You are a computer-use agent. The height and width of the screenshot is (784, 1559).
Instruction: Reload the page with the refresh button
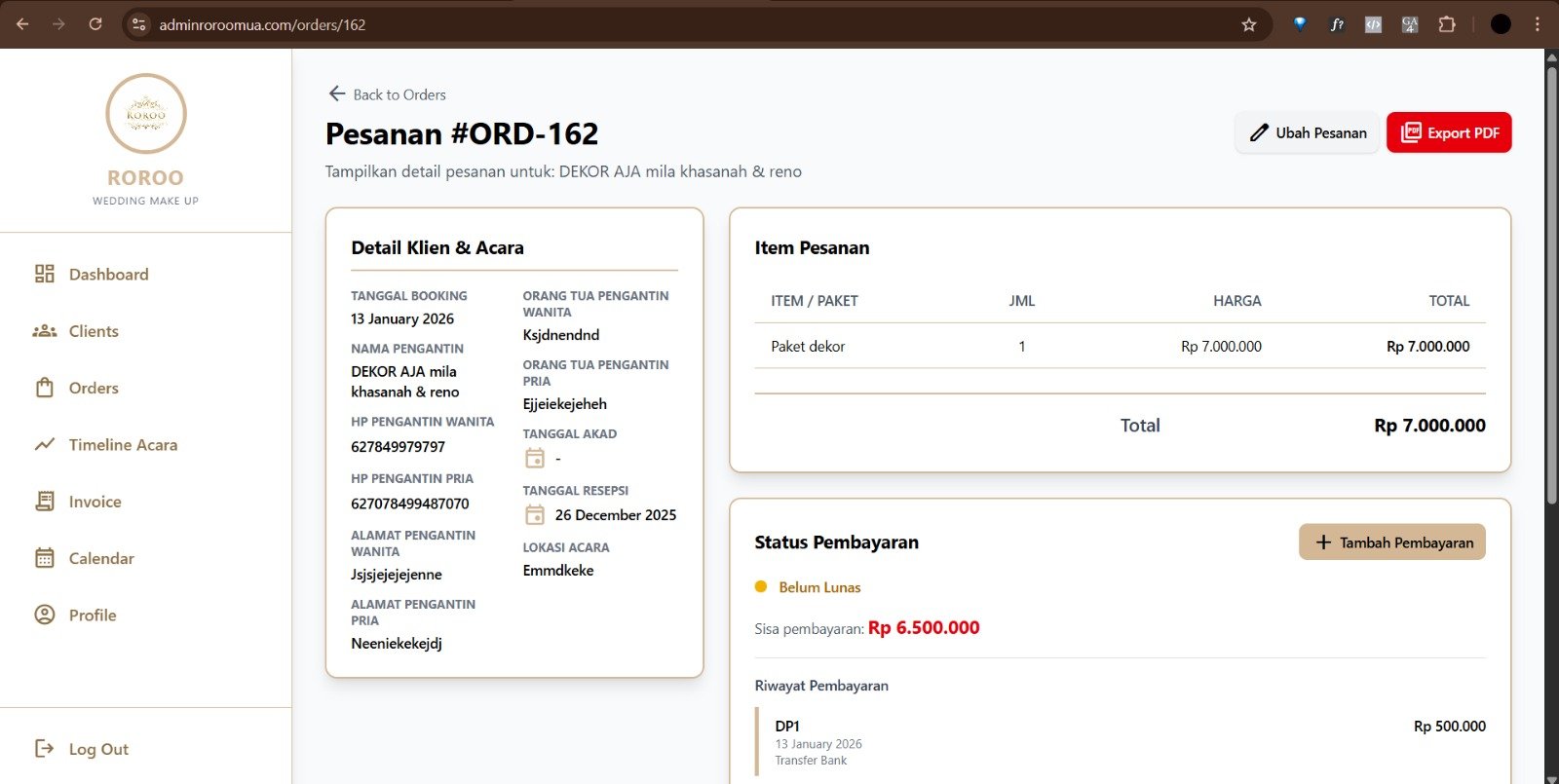click(x=95, y=24)
